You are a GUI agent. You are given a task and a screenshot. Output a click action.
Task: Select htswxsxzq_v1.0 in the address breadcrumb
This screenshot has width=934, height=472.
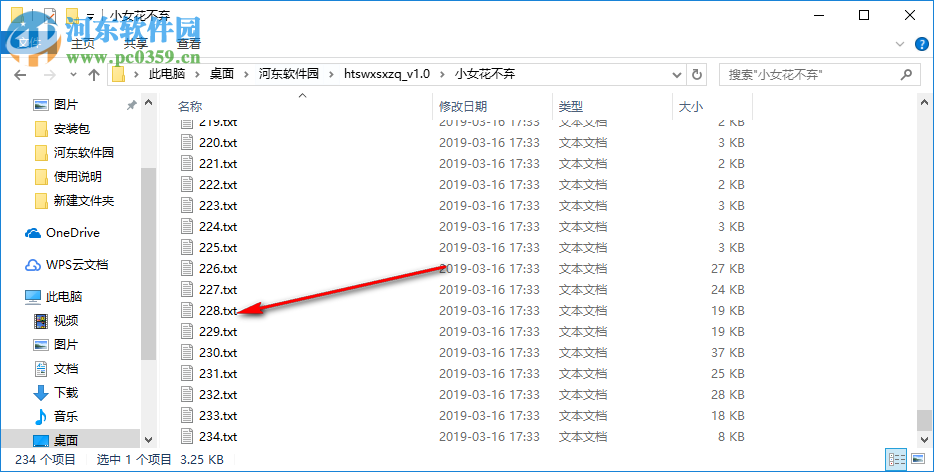387,74
